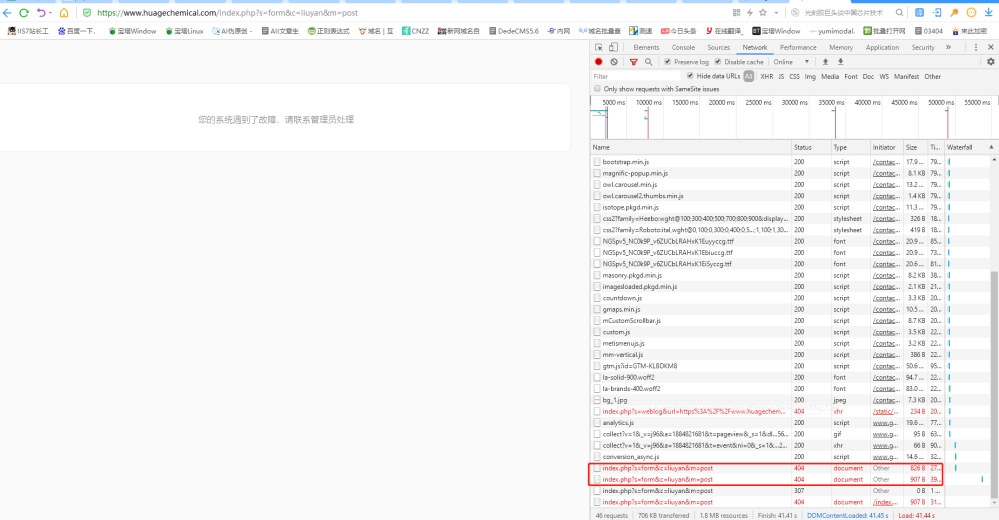Open the QR code grid icon

coord(737,13)
